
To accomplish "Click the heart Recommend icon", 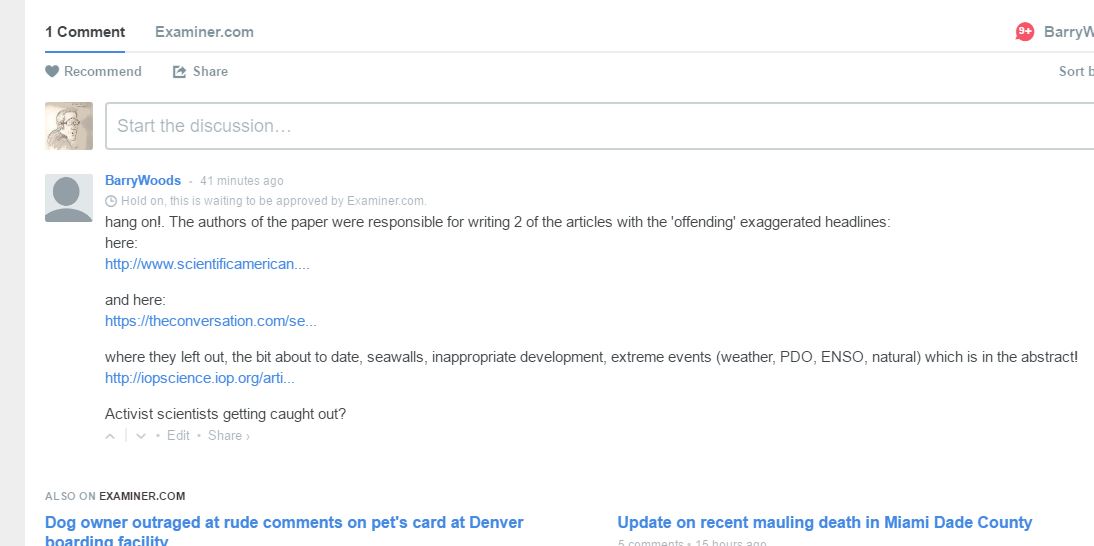I will (52, 72).
